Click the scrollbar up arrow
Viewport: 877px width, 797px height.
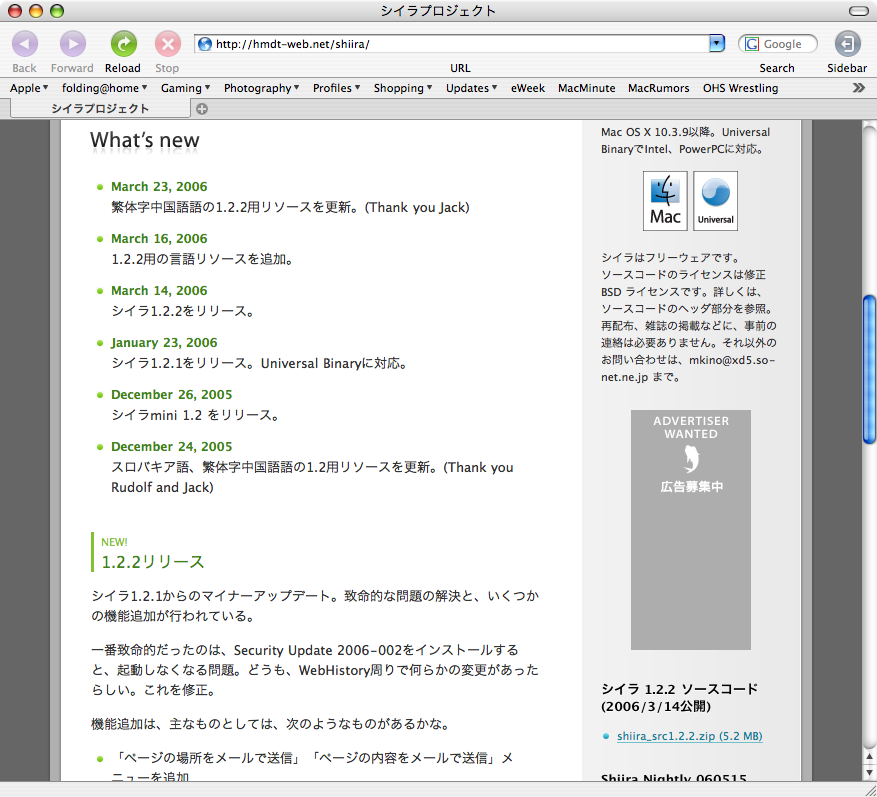(870, 757)
